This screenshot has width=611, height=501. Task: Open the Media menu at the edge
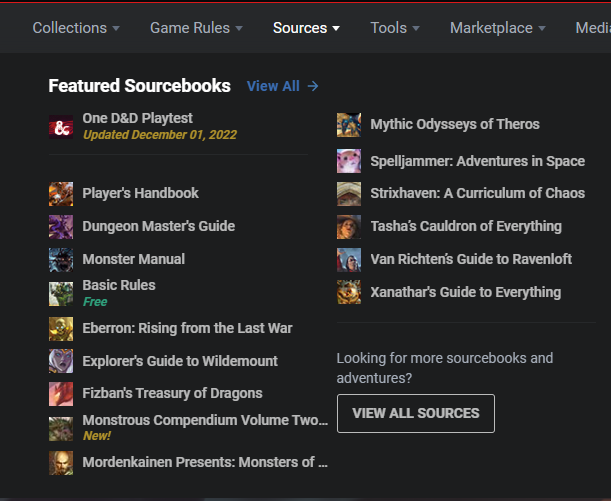click(593, 28)
